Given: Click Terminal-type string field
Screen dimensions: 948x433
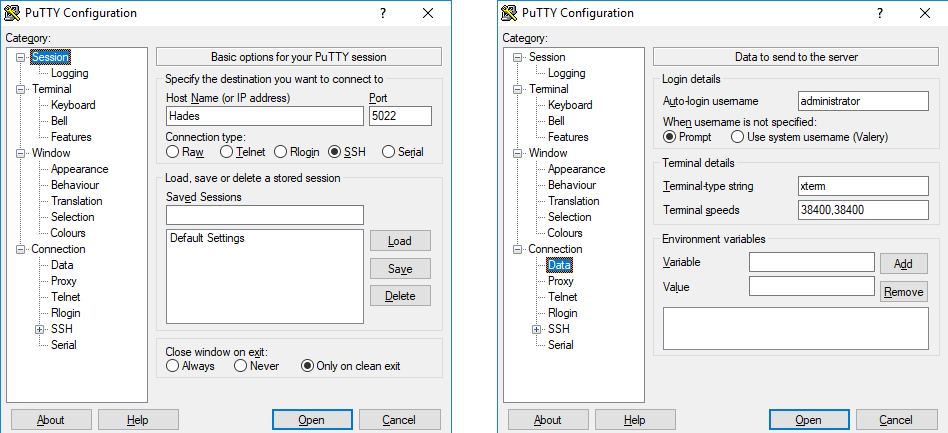Looking at the screenshot, I should 863,186.
